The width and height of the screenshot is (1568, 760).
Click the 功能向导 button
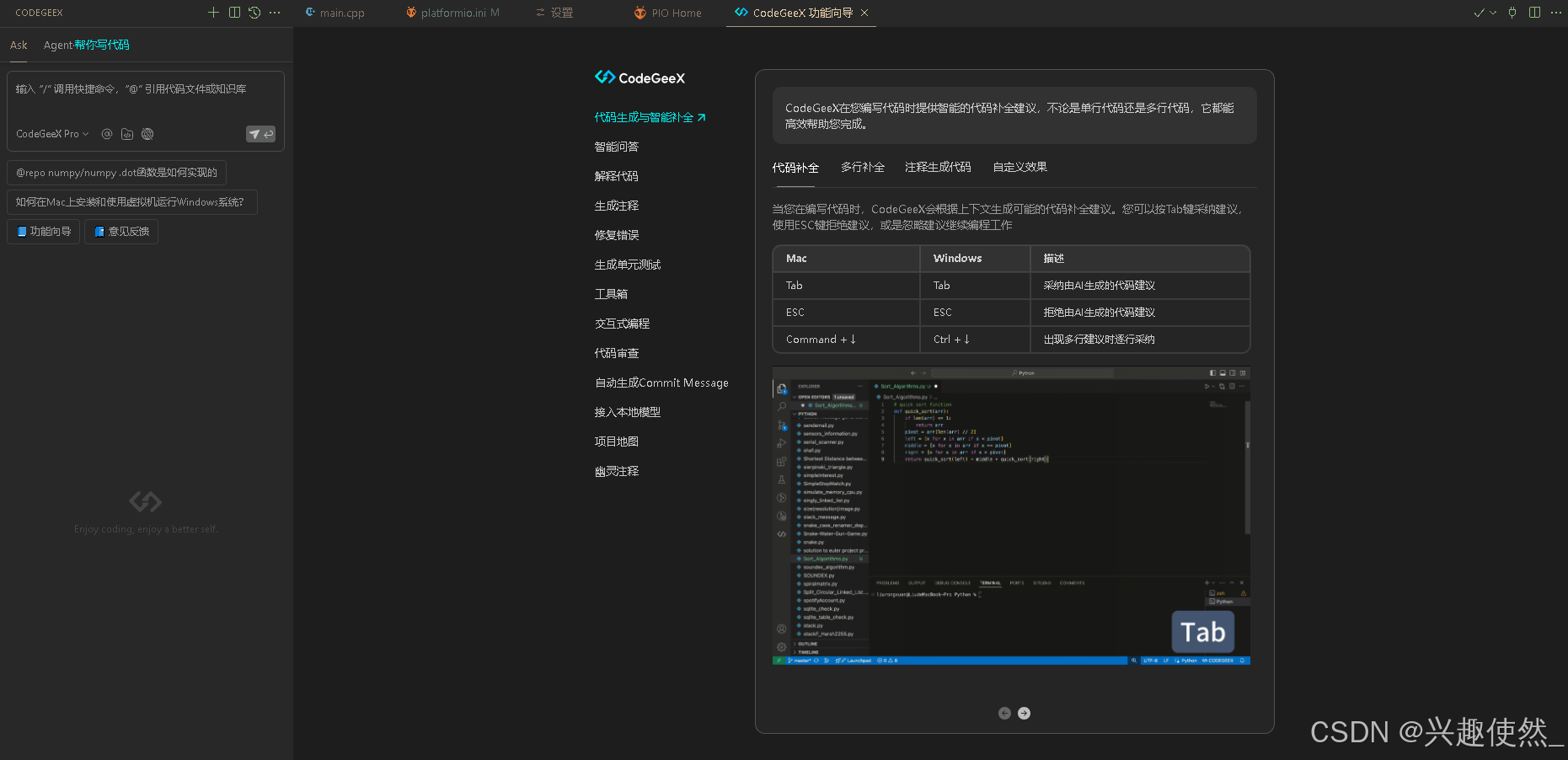(44, 232)
